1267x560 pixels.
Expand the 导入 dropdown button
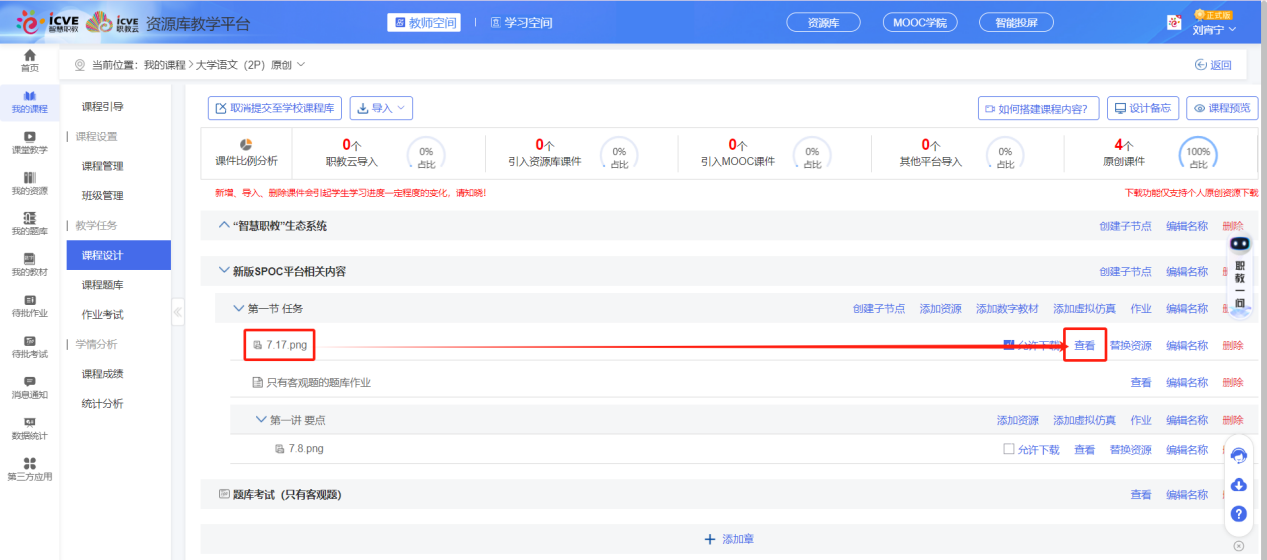point(381,108)
